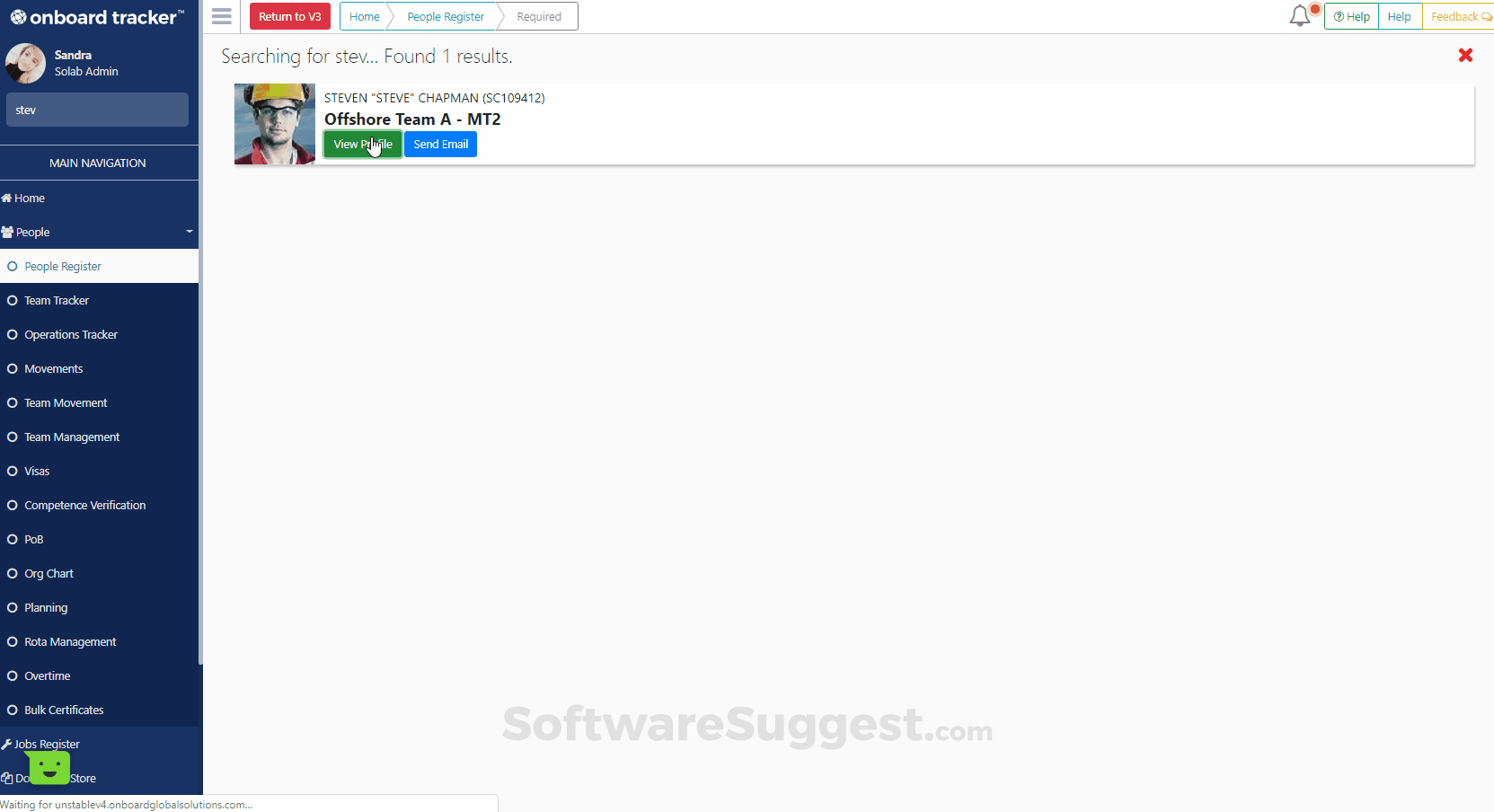The image size is (1494, 812).
Task: Click the Offshore Team A - MT2 heading
Action: tap(412, 119)
